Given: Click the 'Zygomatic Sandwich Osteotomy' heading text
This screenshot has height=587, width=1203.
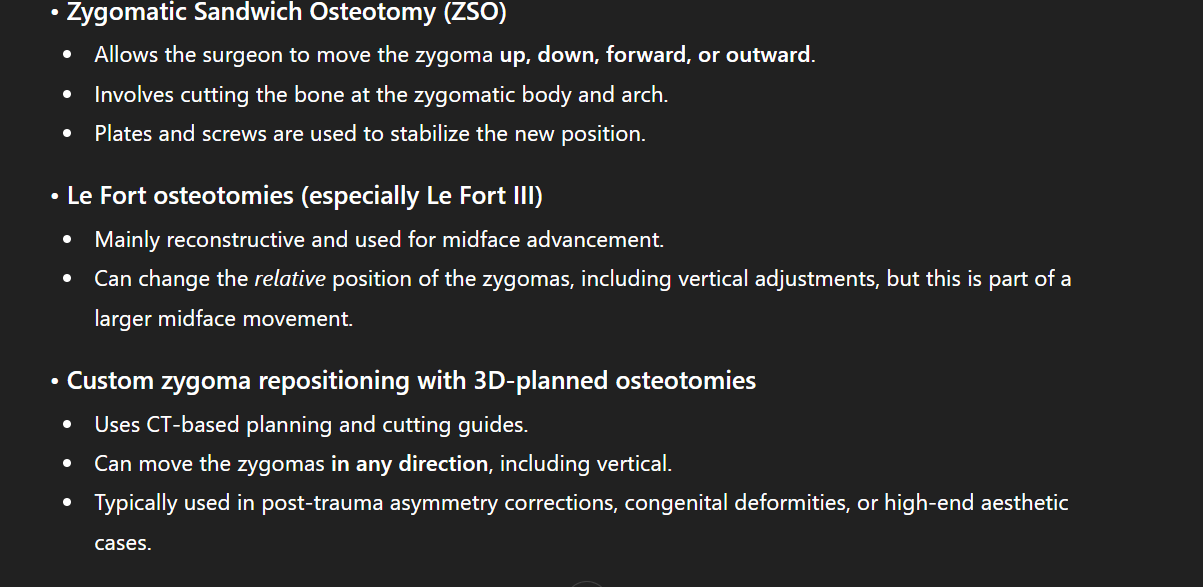Looking at the screenshot, I should [251, 14].
